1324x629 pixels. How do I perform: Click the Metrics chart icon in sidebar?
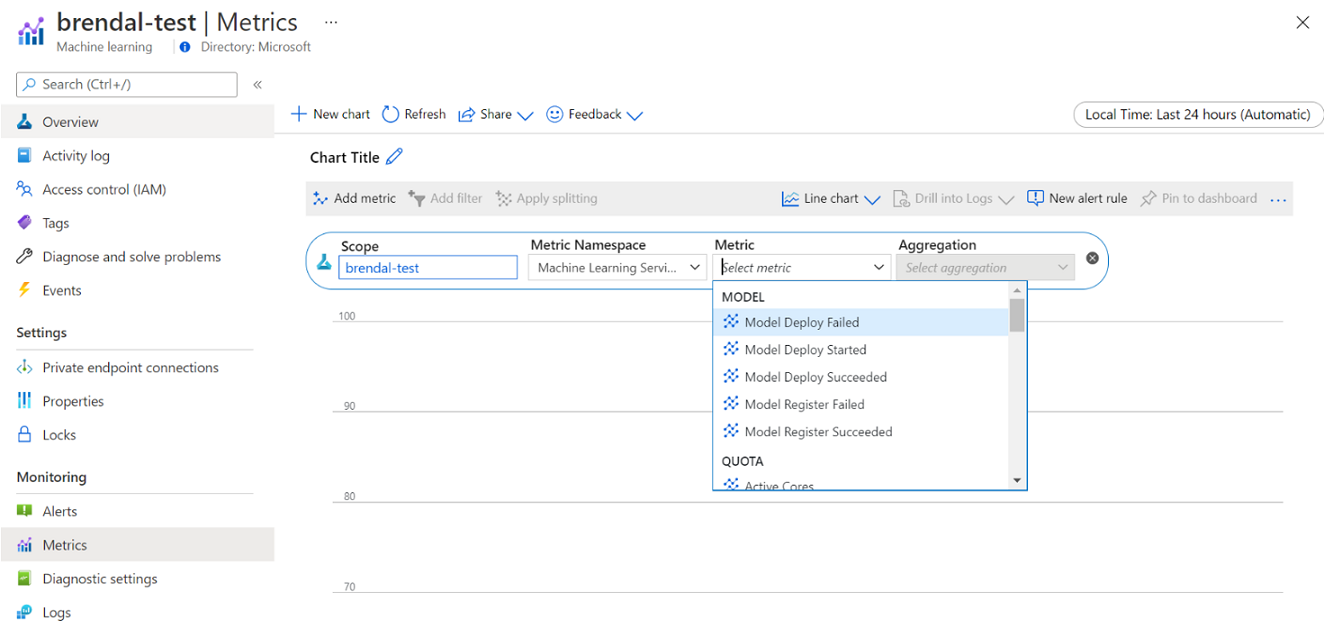click(25, 545)
